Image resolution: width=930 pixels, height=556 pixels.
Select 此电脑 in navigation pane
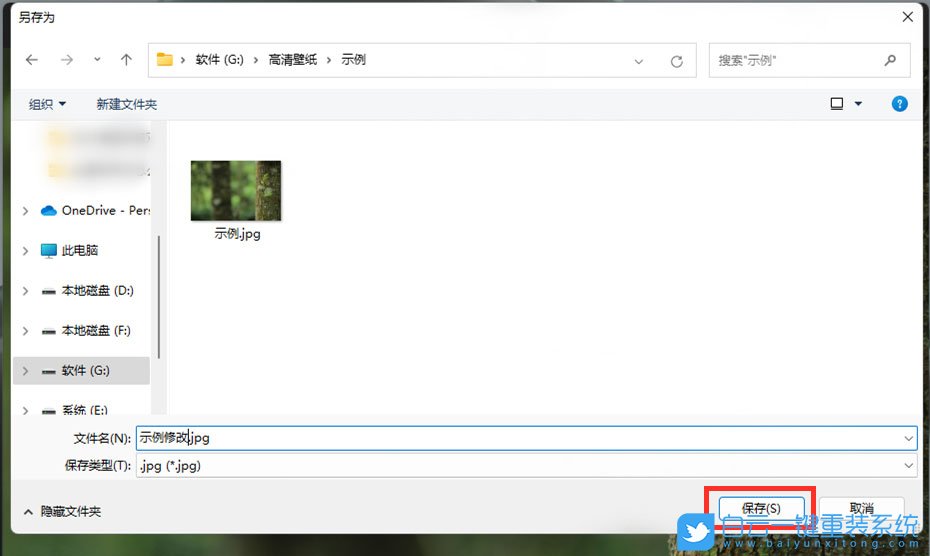80,250
